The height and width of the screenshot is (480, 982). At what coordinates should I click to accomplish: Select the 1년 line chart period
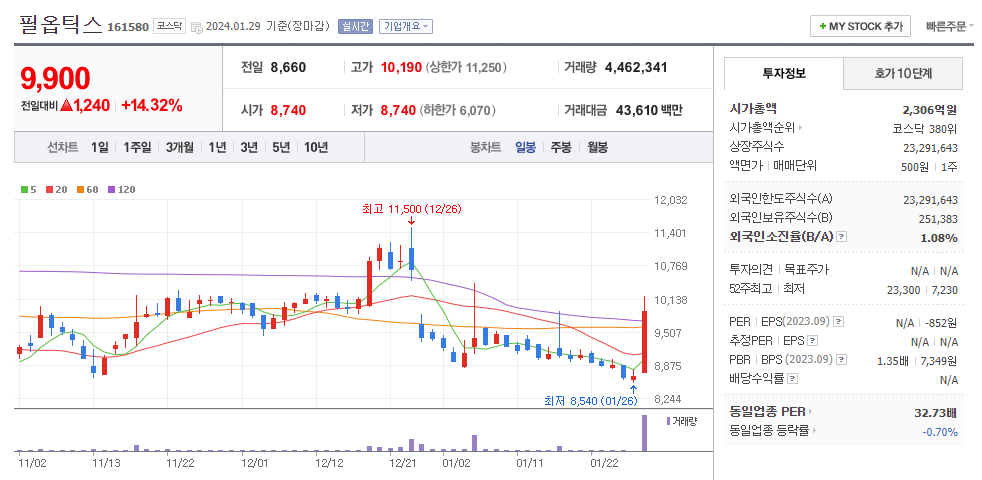point(217,148)
